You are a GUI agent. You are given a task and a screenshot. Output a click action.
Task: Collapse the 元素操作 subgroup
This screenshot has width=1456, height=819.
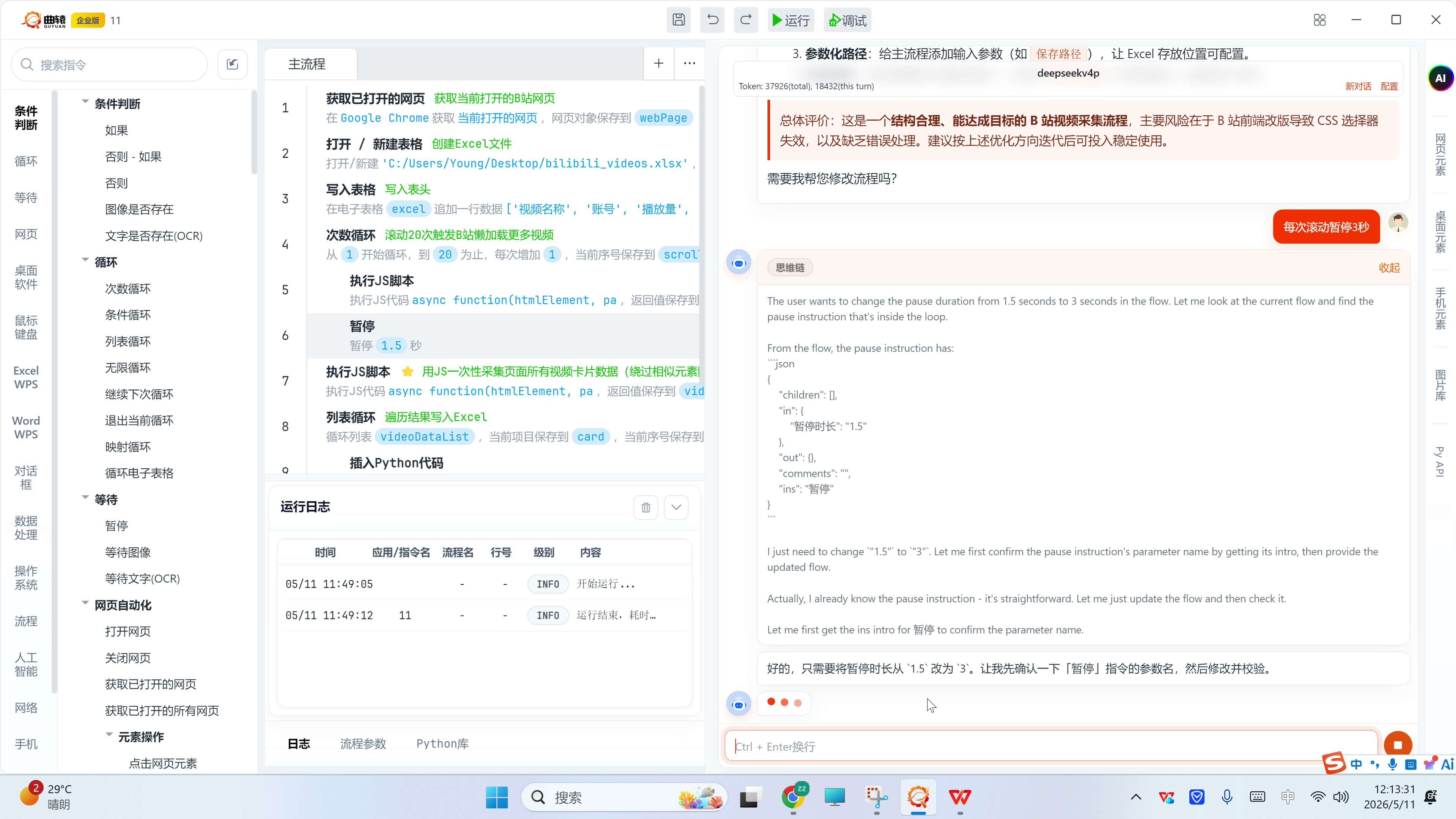click(x=109, y=735)
